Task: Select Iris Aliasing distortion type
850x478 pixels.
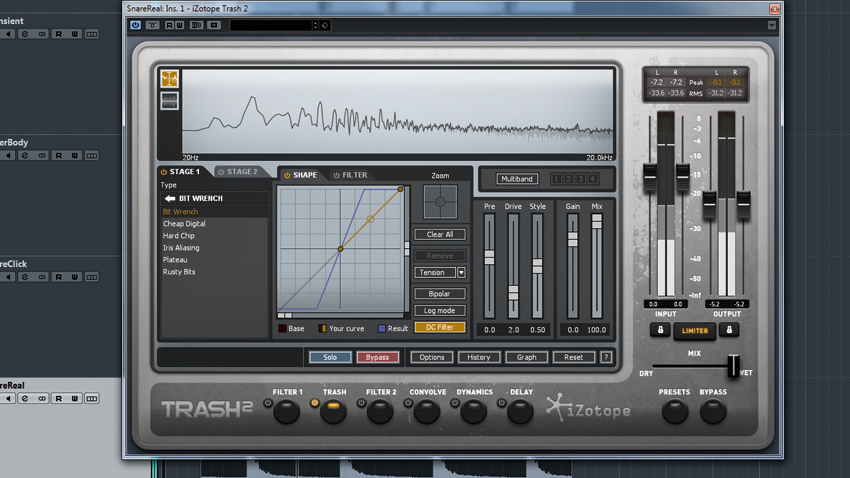Action: (181, 248)
